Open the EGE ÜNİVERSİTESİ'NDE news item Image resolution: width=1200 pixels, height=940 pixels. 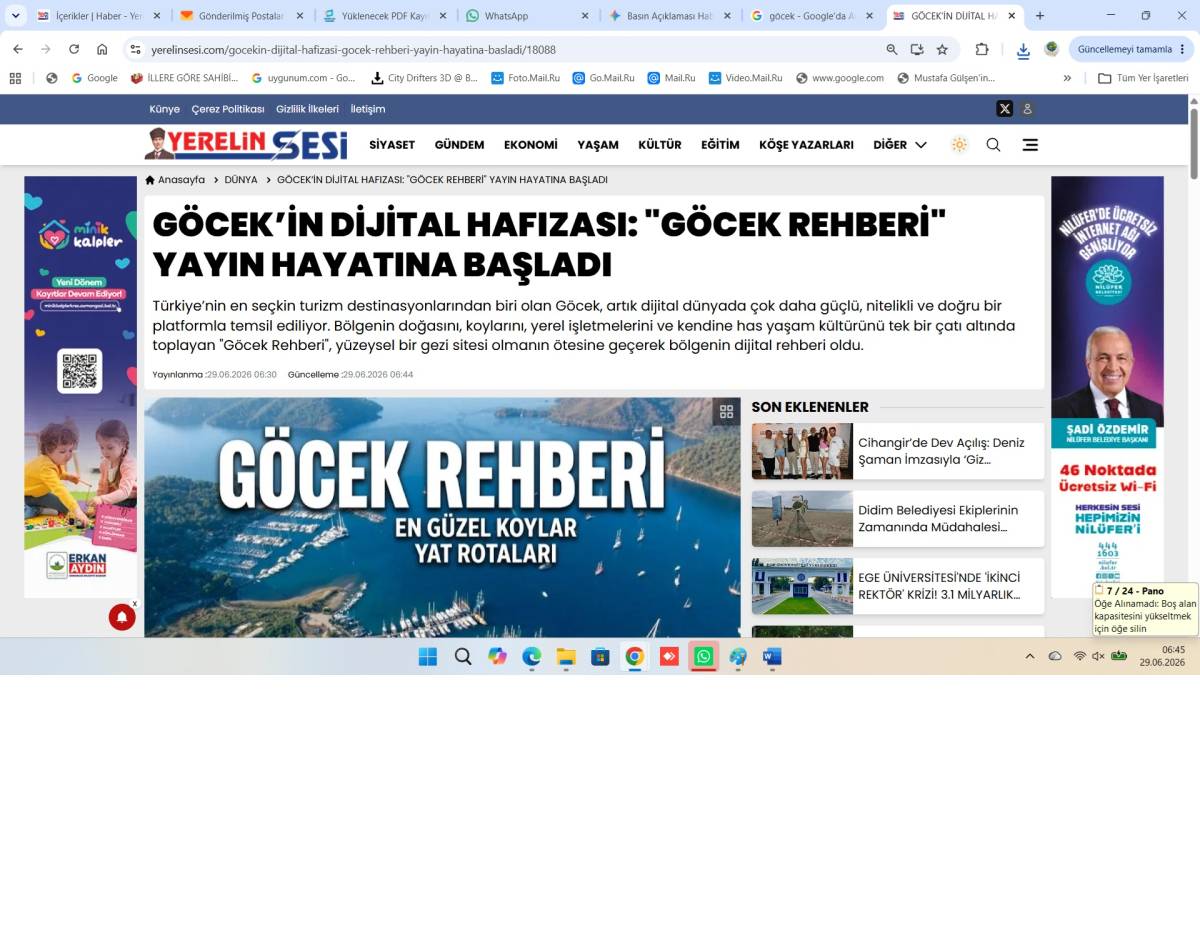[x=897, y=586]
